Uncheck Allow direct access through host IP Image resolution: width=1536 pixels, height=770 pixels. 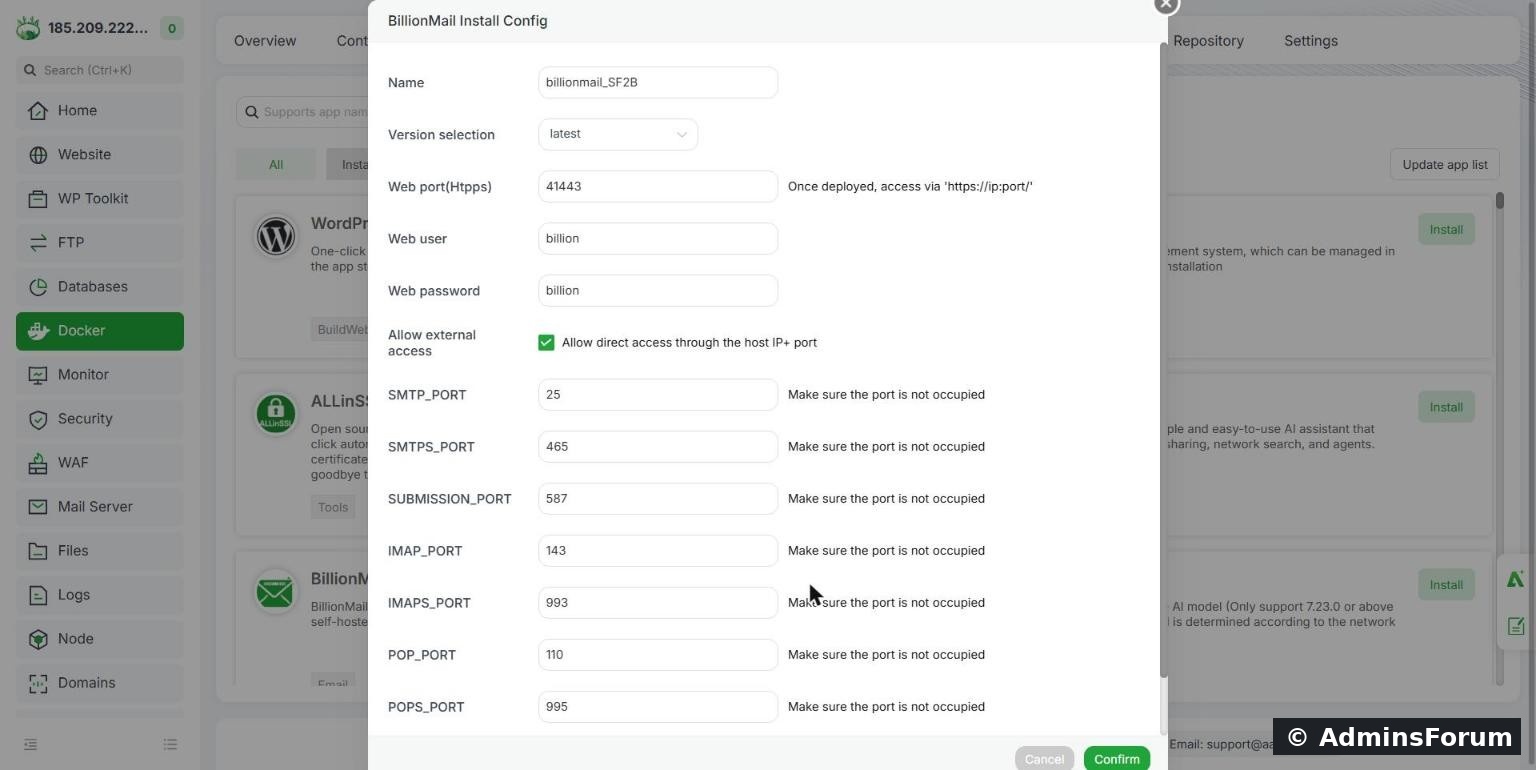click(x=546, y=343)
